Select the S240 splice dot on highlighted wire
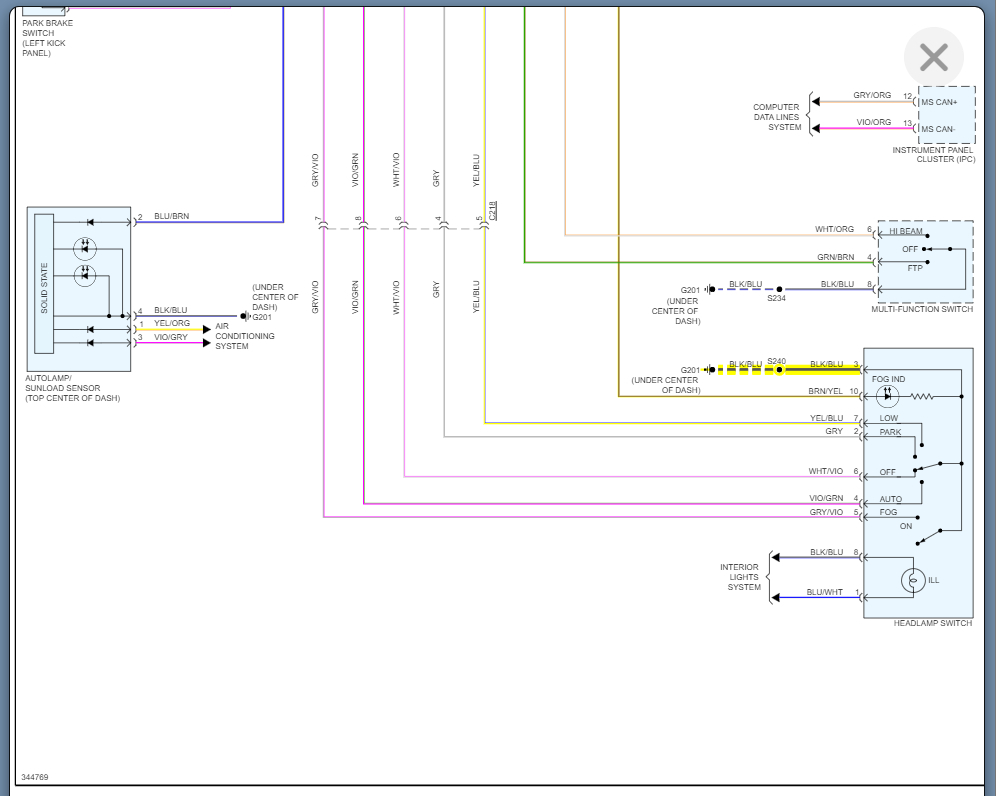This screenshot has width=996, height=796. [x=779, y=370]
